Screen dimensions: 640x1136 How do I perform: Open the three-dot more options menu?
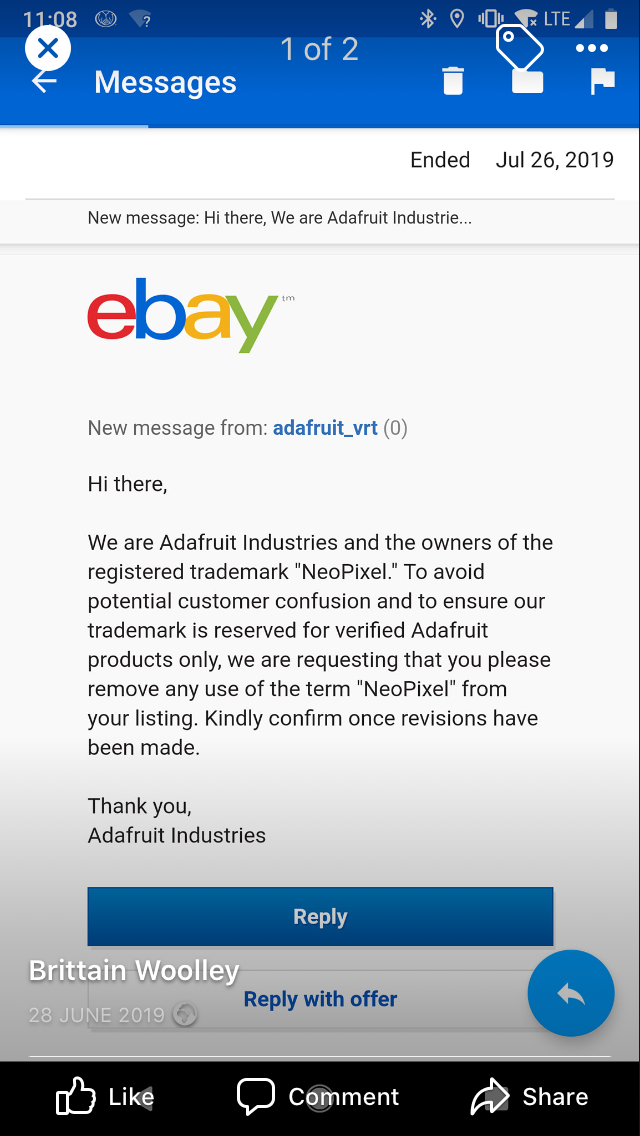[x=592, y=49]
